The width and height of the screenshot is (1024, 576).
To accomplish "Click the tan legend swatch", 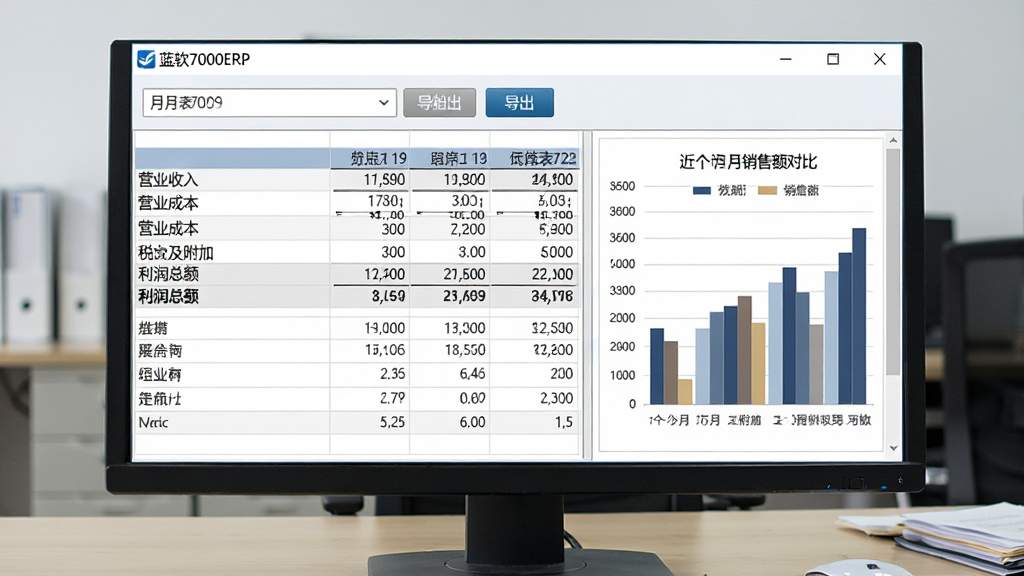I will click(x=767, y=191).
